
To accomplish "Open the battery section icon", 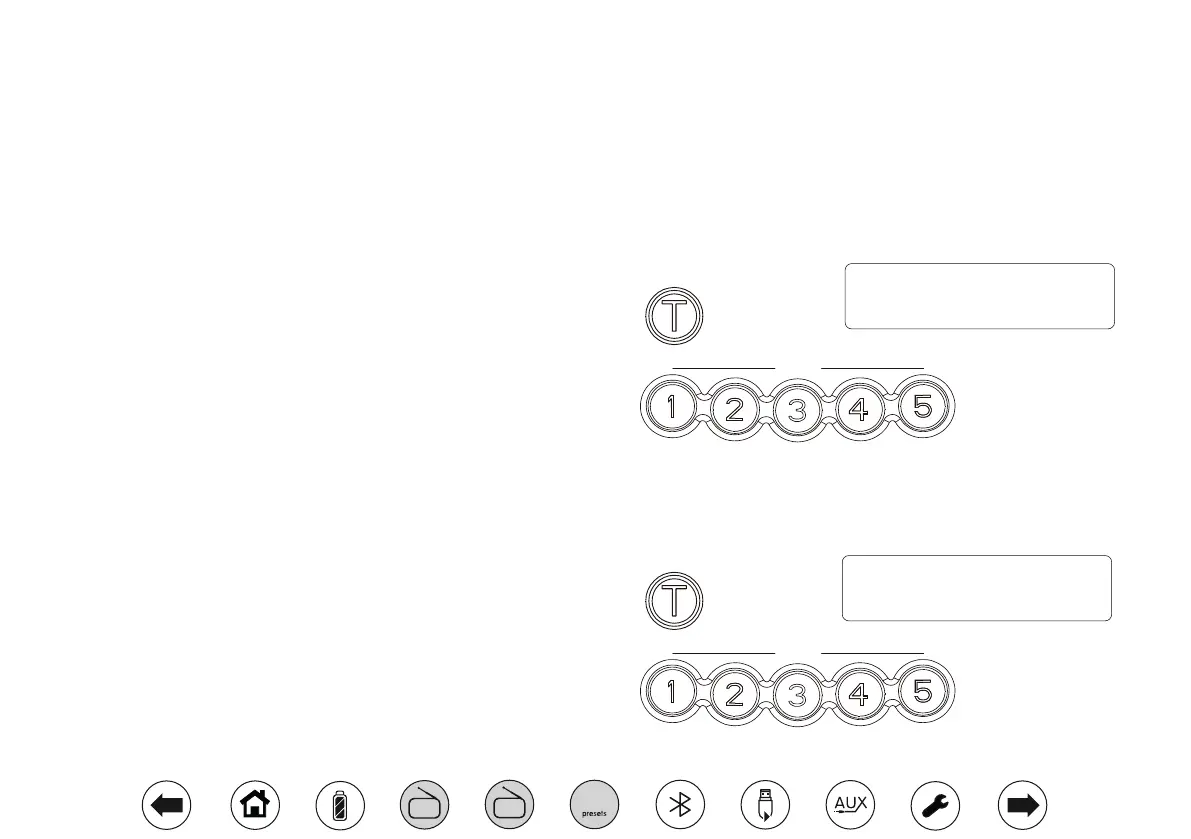I will tap(340, 805).
